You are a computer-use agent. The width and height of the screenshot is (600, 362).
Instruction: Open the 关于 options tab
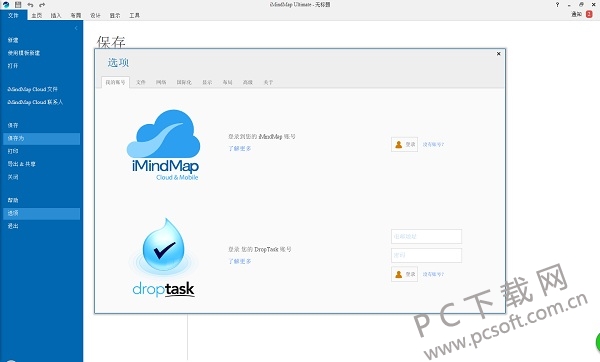tap(268, 82)
